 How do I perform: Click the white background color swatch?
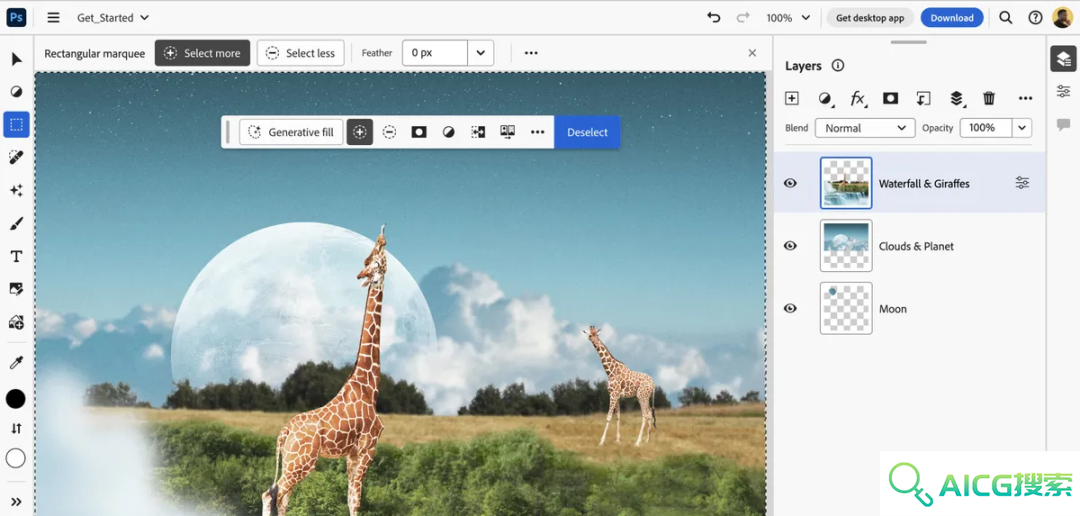[x=16, y=458]
